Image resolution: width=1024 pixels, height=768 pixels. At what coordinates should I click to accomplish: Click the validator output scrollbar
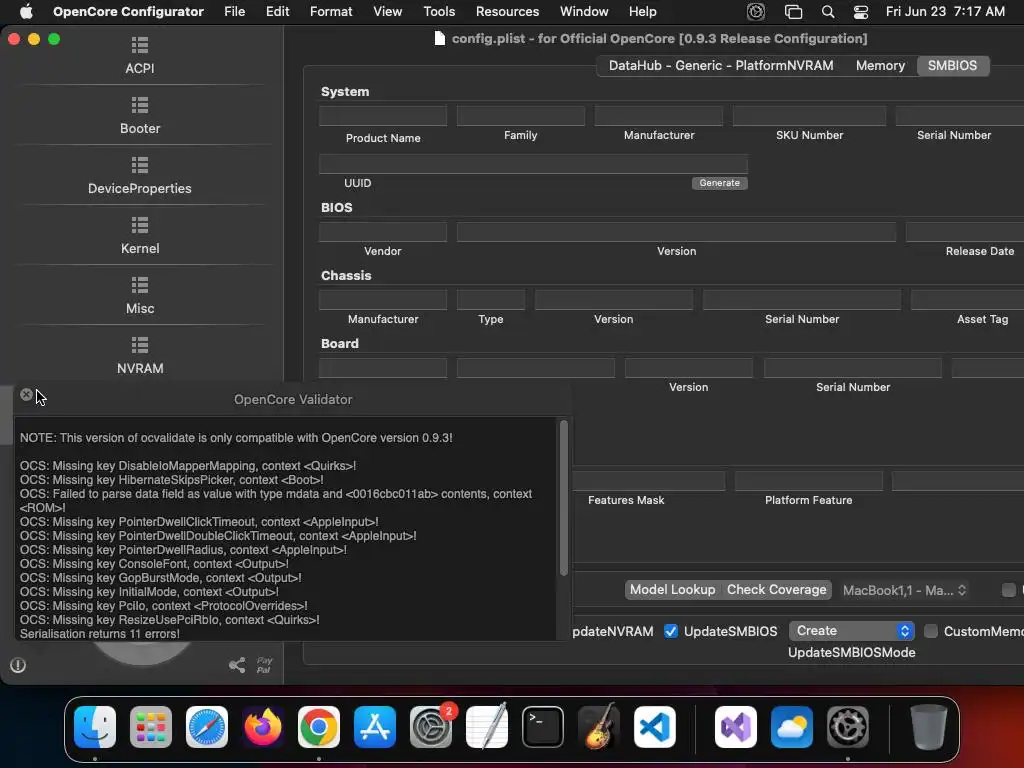coord(564,498)
